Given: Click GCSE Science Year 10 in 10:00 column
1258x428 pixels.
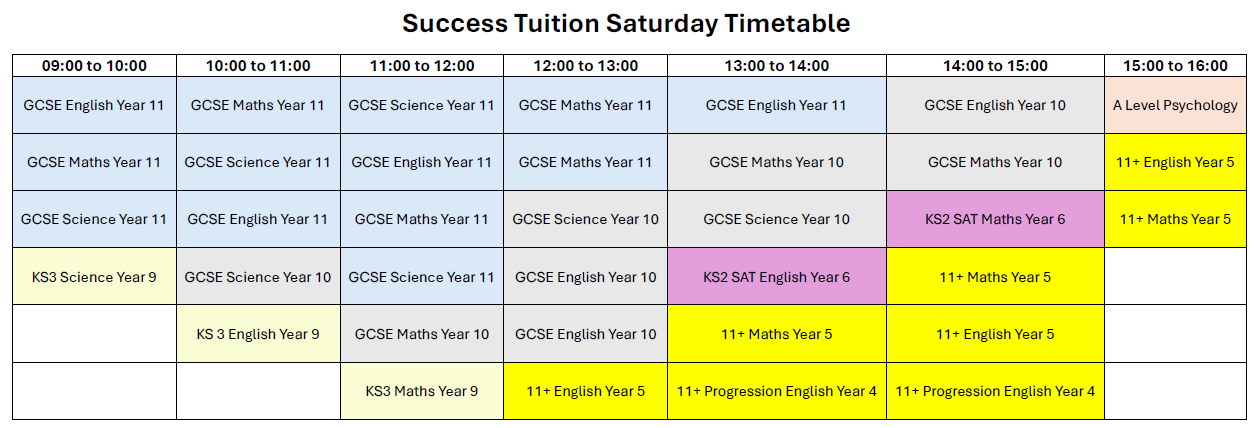Looking at the screenshot, I should click(x=258, y=277).
